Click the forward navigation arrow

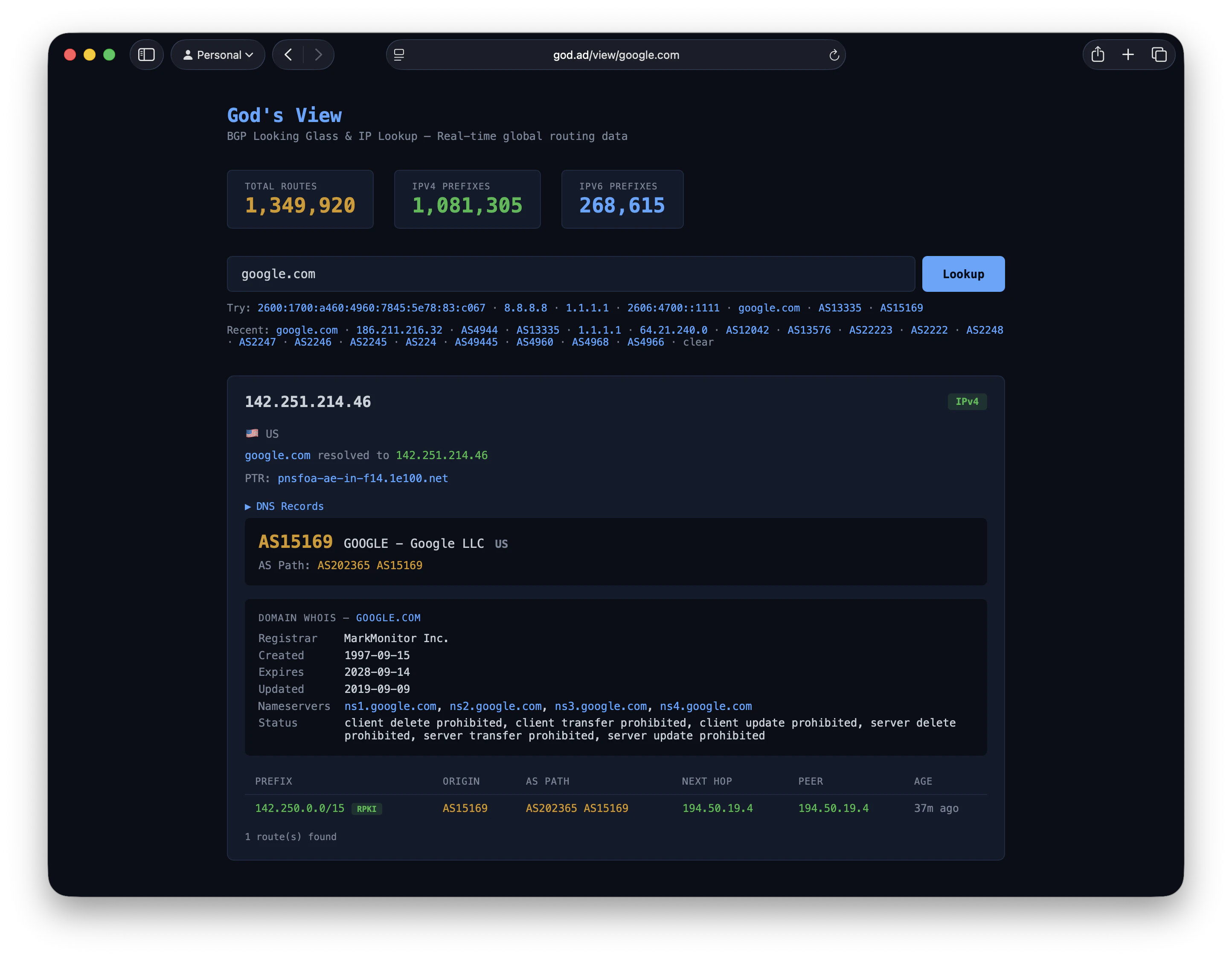319,55
